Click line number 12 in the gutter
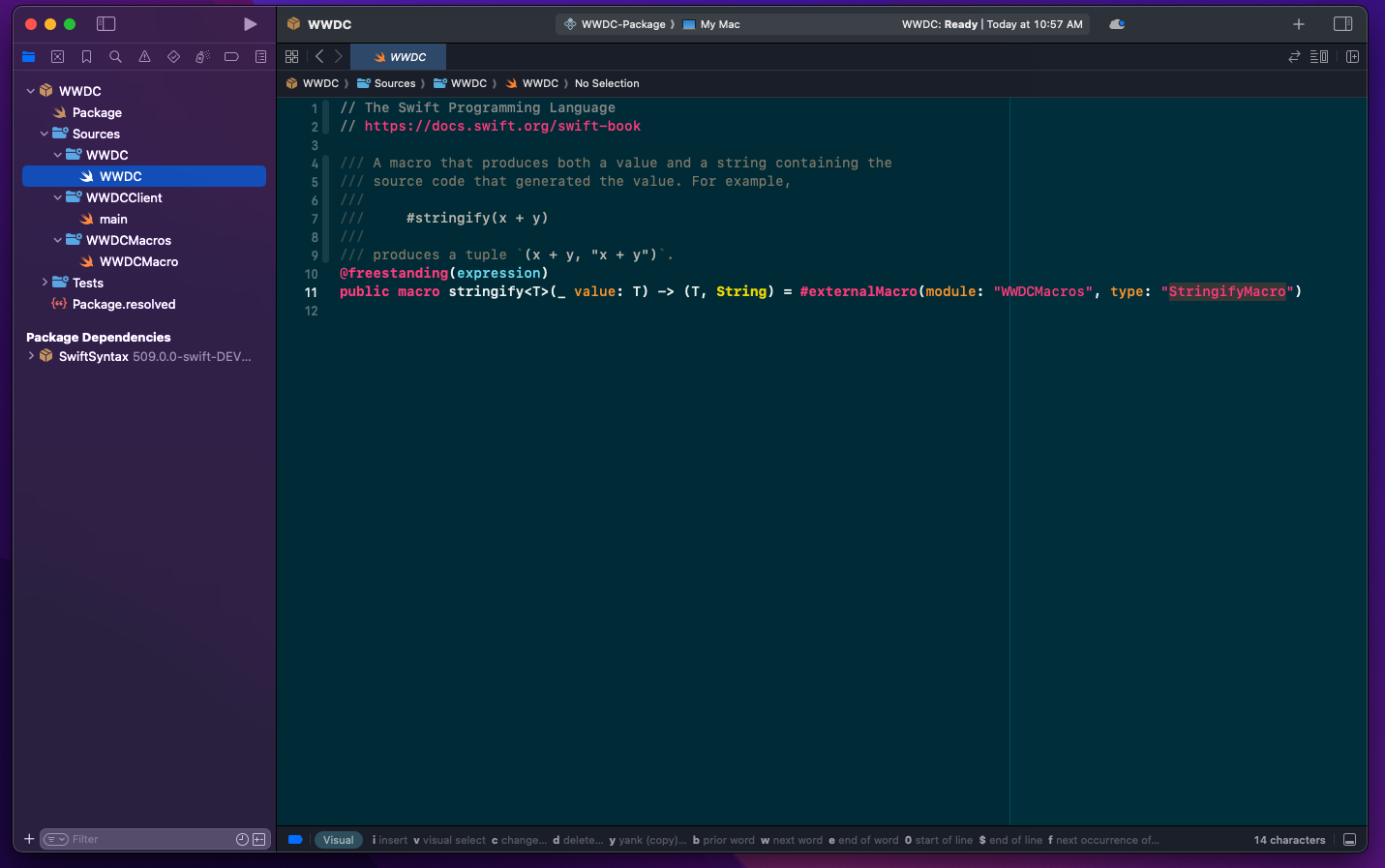Screen dimensions: 1385x868 coord(311,311)
